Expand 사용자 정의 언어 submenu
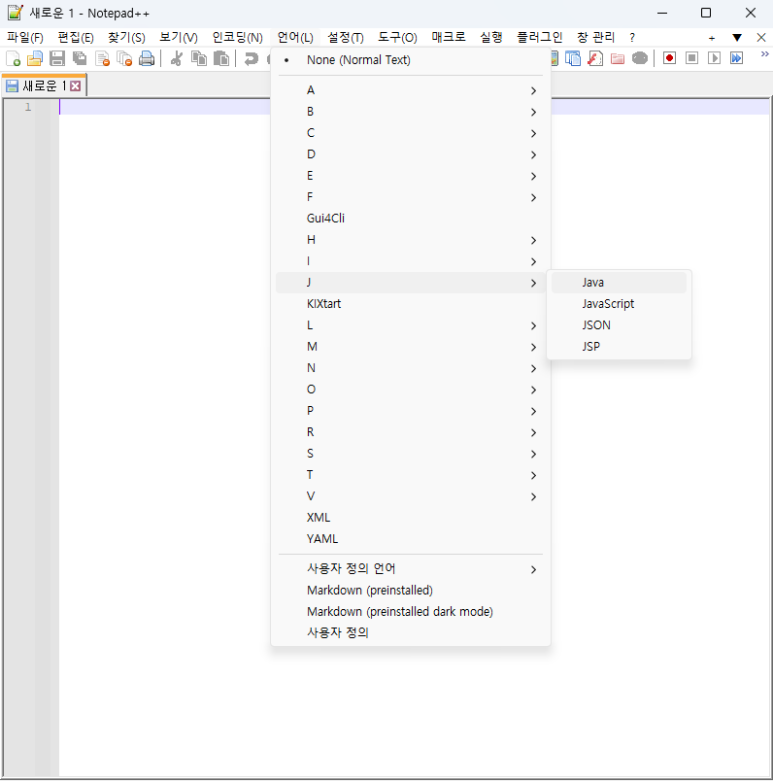This screenshot has height=781, width=773. [x=411, y=569]
